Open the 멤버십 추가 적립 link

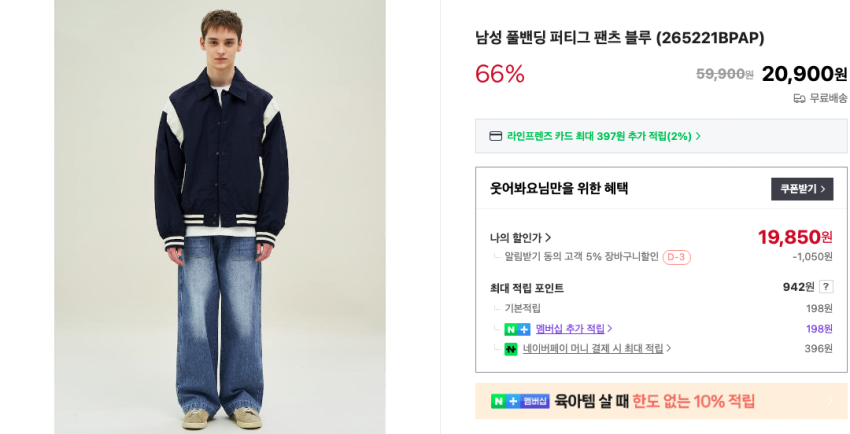(570, 329)
